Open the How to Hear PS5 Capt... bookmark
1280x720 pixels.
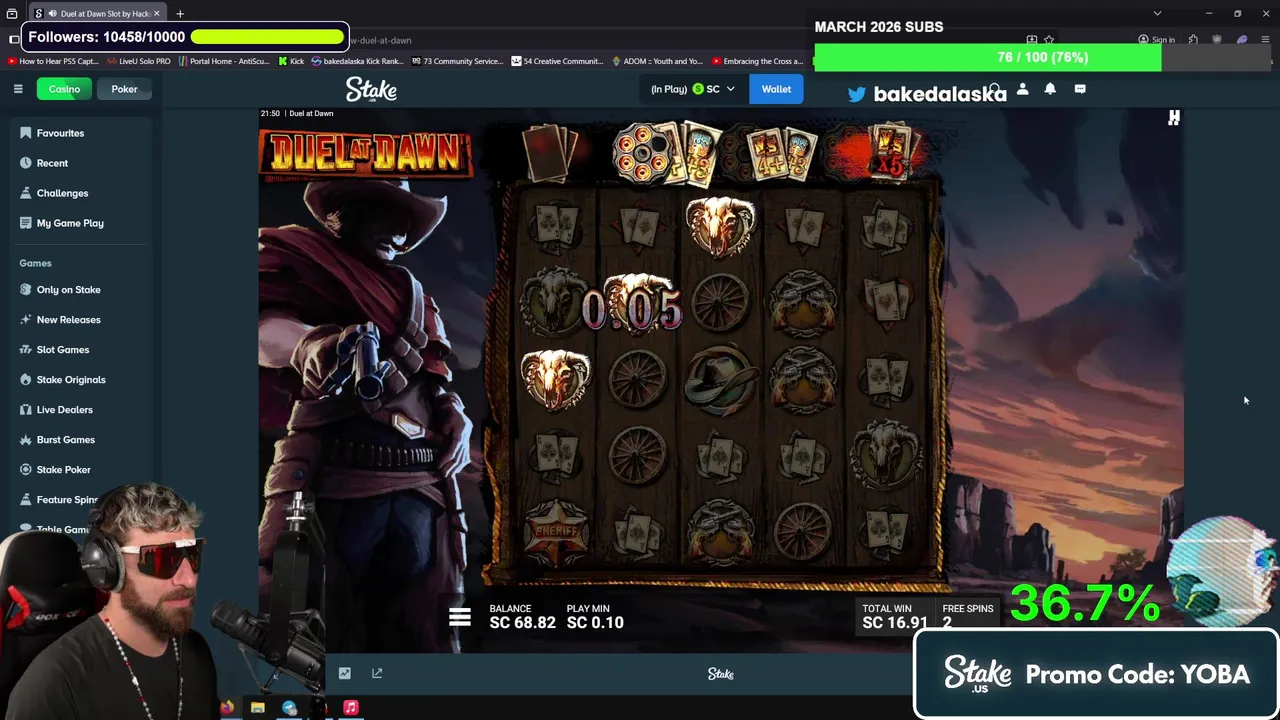(x=53, y=61)
